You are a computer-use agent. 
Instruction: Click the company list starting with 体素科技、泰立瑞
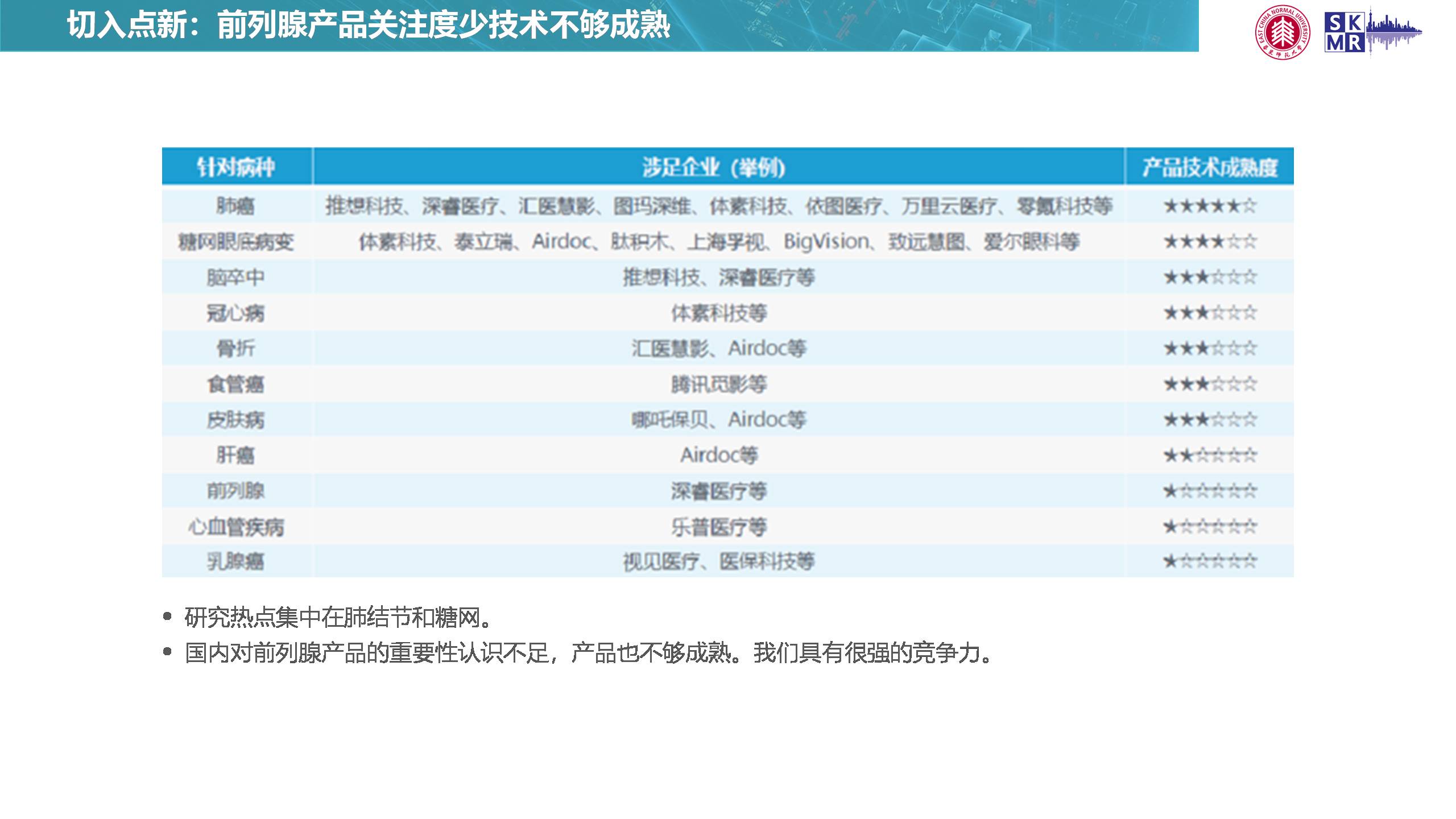[x=719, y=242]
